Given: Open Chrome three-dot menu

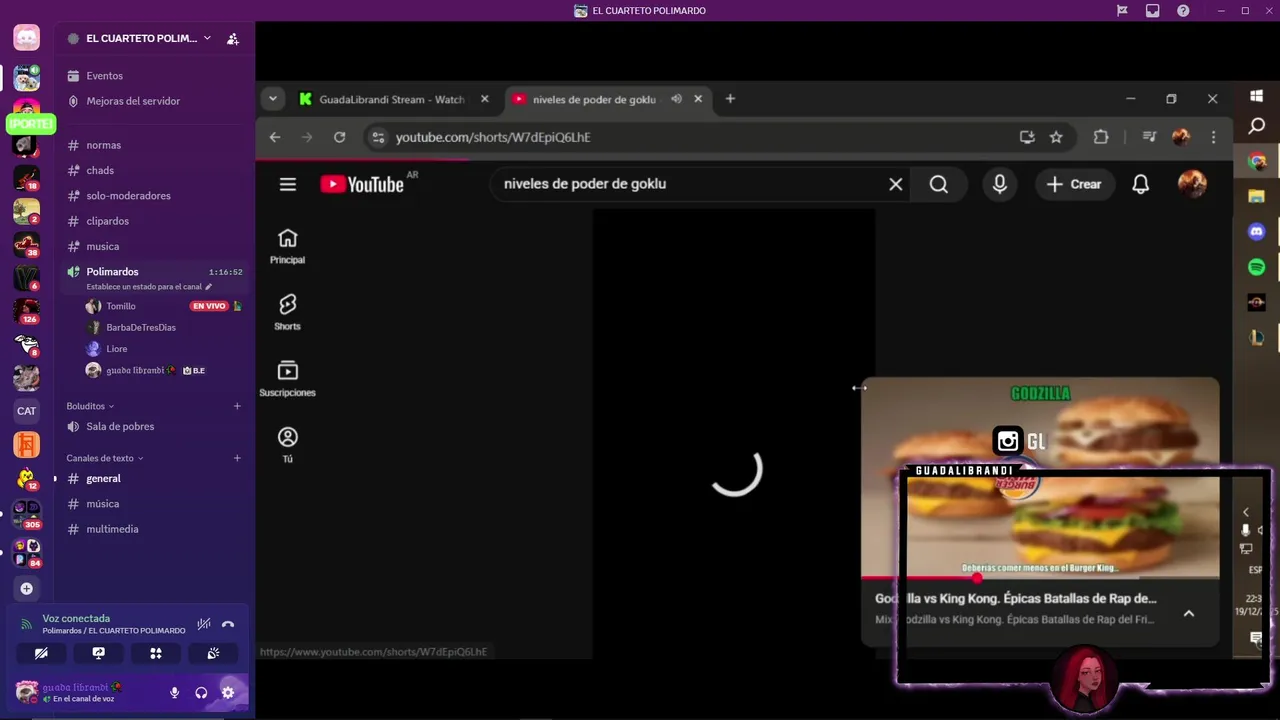Looking at the screenshot, I should [x=1214, y=137].
